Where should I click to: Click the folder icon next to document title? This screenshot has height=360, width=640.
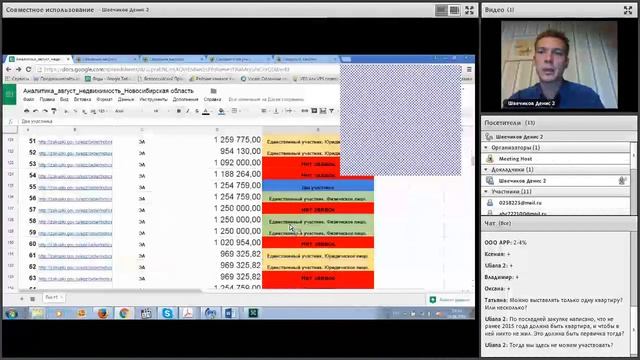click(x=213, y=91)
